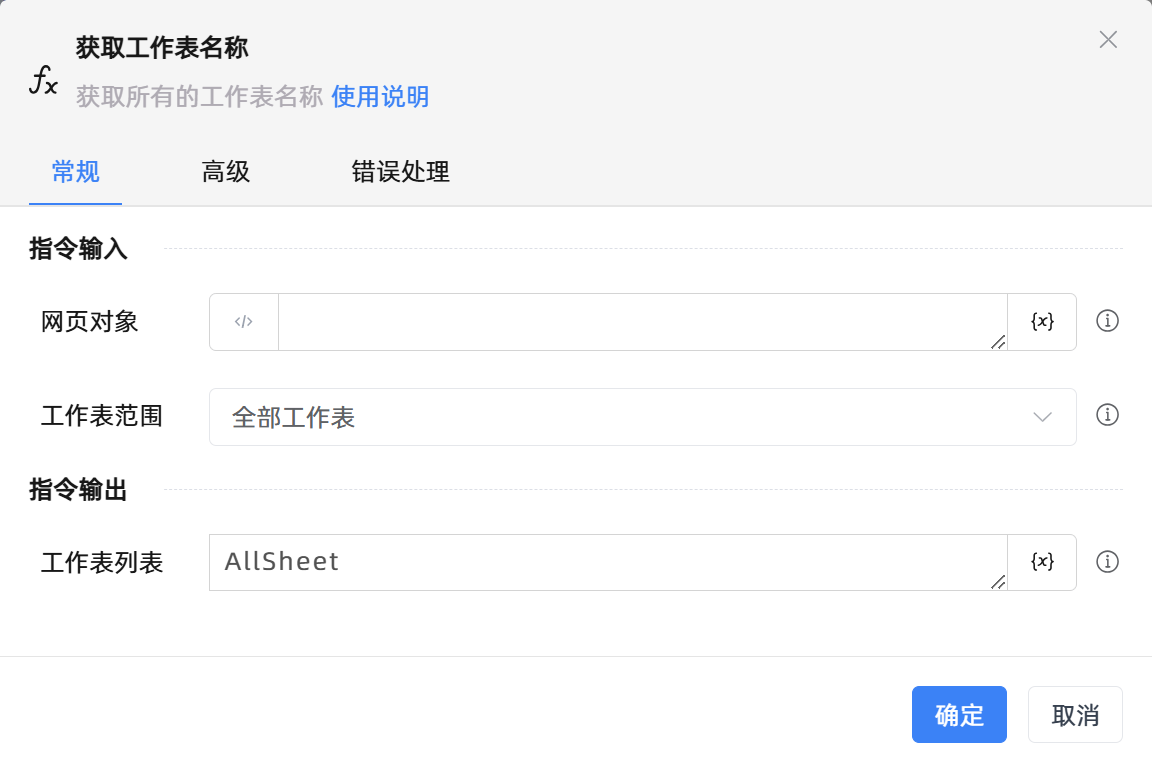Open the 错误处理 tab
The image size is (1152, 772).
400,172
